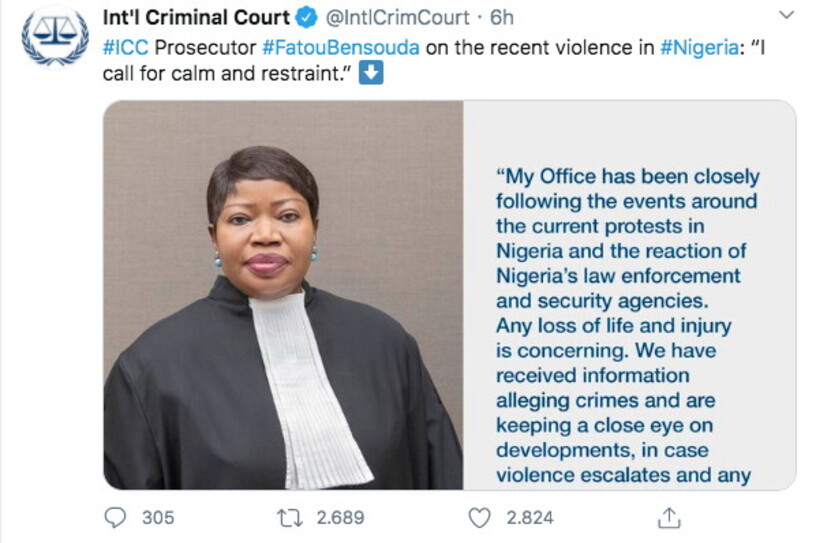Like the tweet with heart icon
This screenshot has width=816, height=543.
click(x=480, y=517)
